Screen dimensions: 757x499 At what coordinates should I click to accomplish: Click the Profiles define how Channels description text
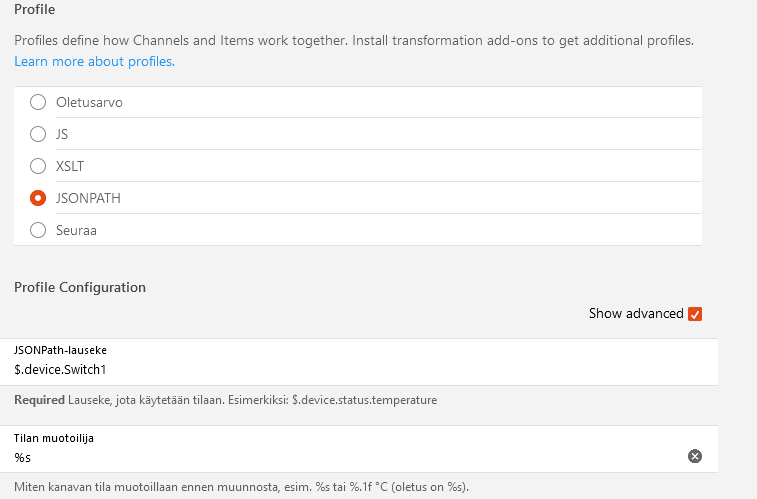click(x=354, y=40)
